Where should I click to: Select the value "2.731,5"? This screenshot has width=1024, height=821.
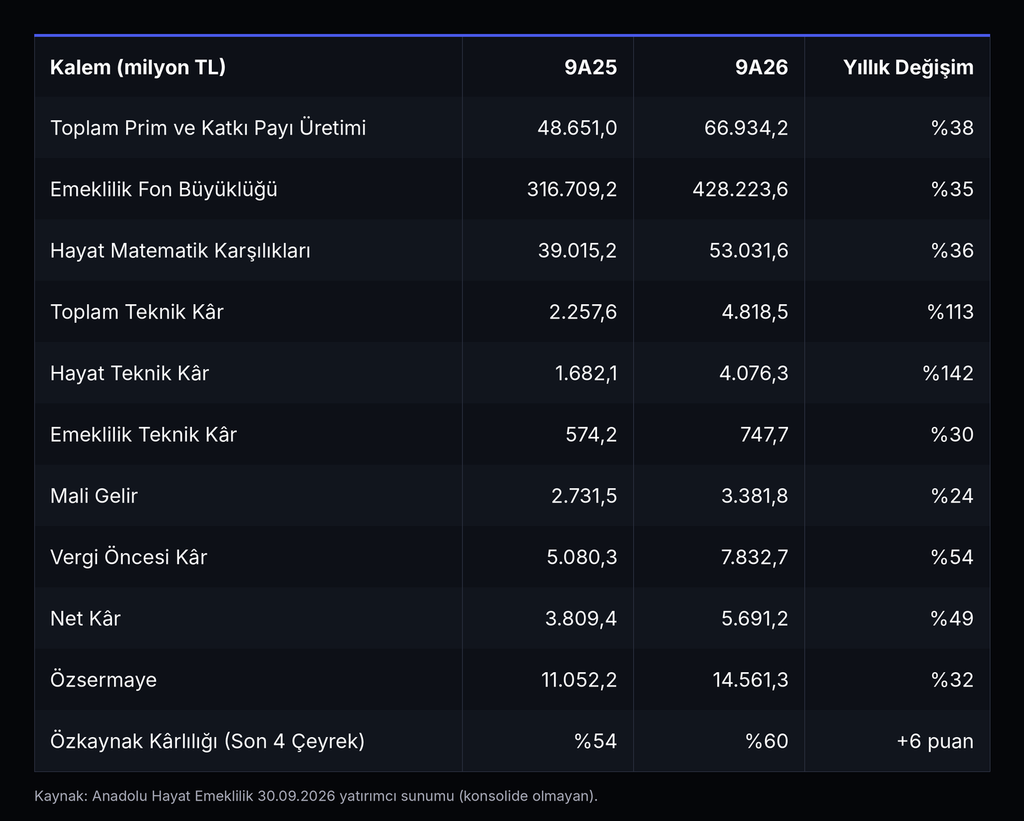point(584,496)
